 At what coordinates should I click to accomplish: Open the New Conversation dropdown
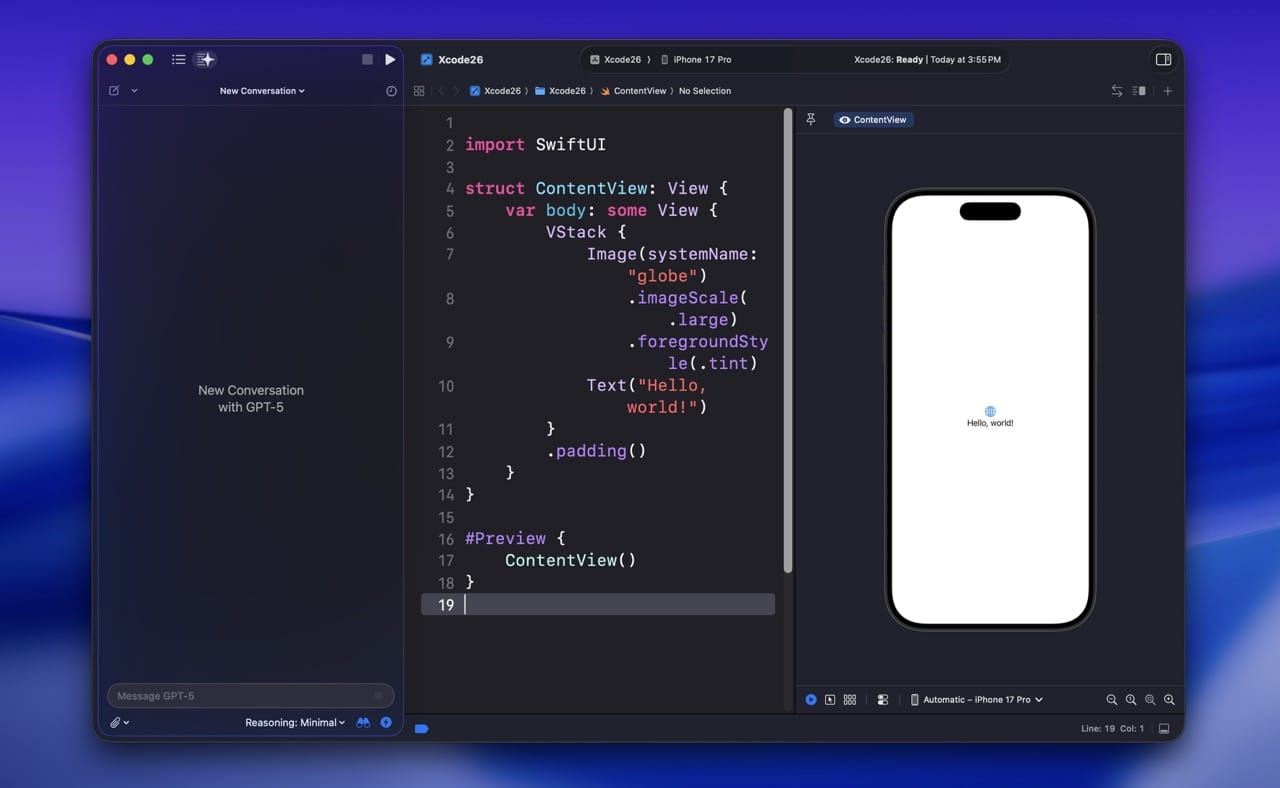coord(262,91)
